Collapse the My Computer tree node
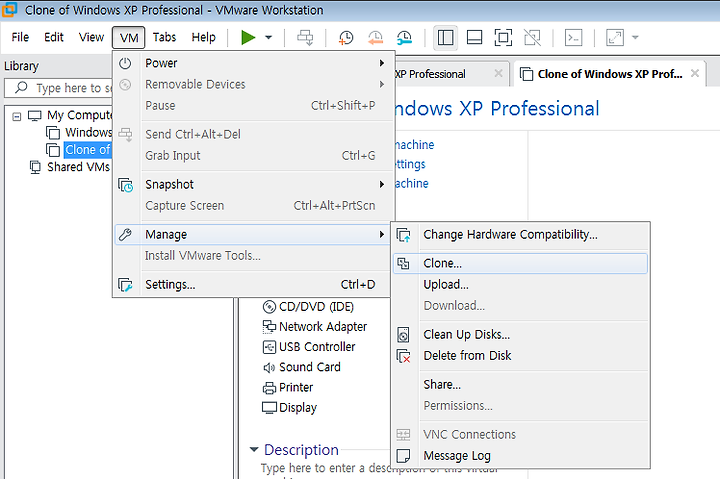Screen dimensions: 720x479 pyautogui.click(x=17, y=116)
